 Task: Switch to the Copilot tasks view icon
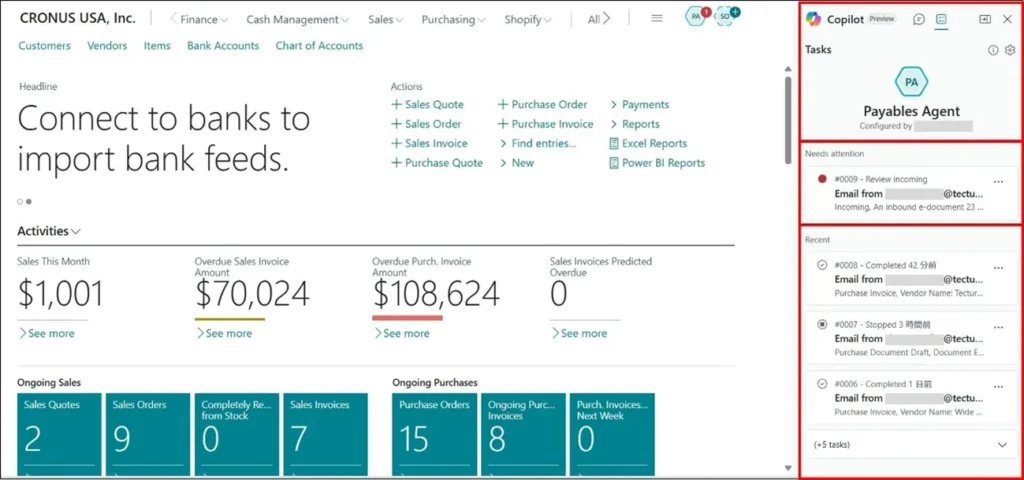(941, 19)
